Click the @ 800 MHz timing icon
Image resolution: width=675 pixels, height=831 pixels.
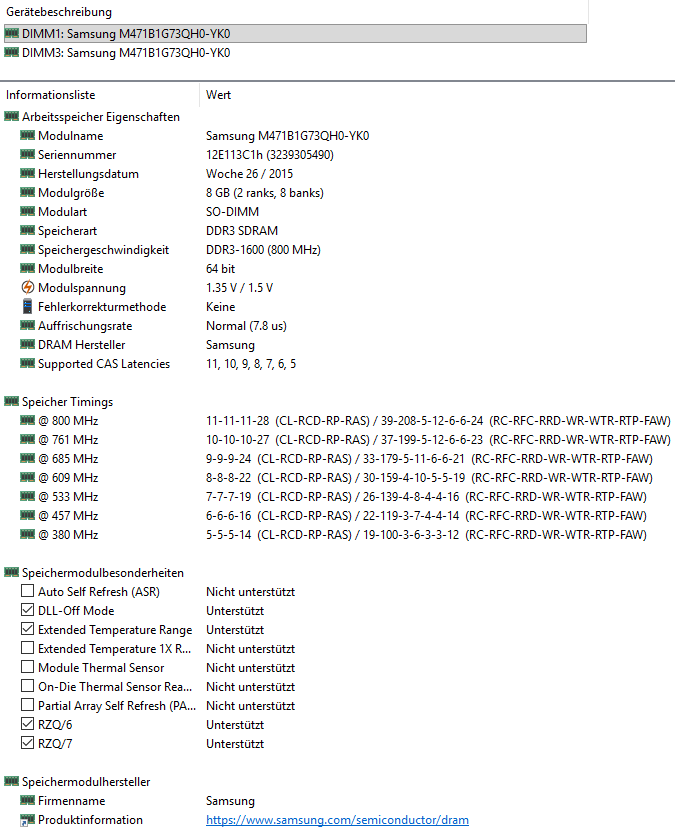pos(28,421)
